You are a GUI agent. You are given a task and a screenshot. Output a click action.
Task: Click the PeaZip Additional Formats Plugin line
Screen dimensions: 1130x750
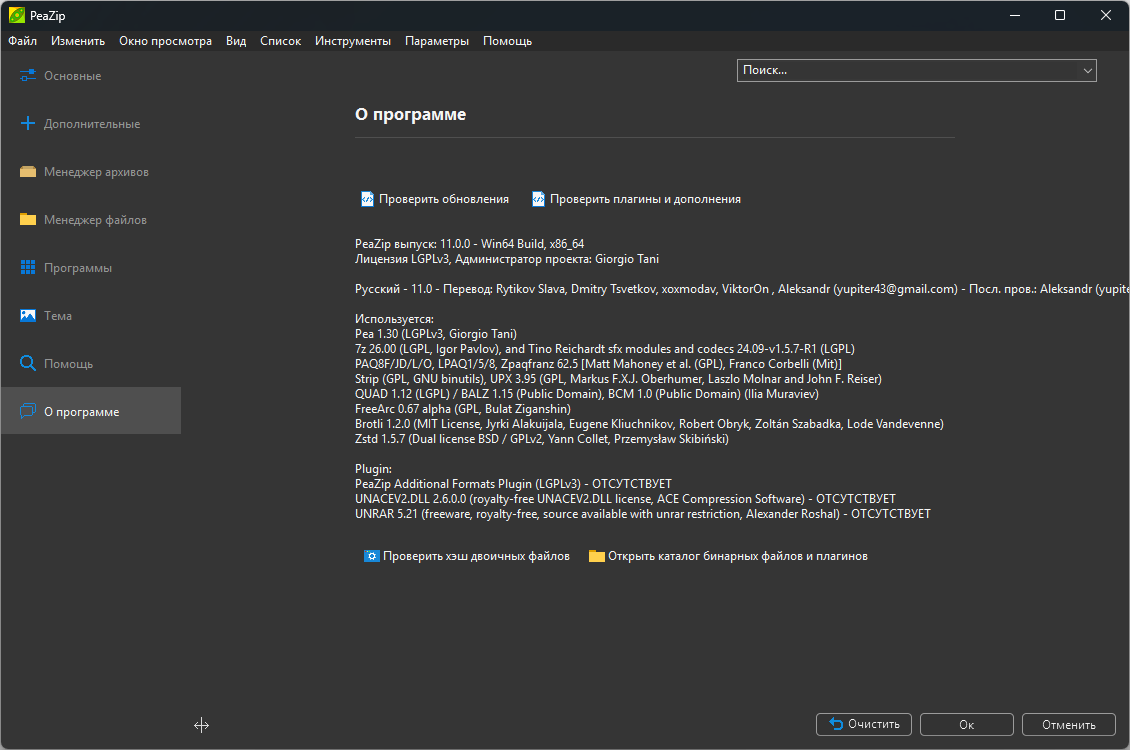pyautogui.click(x=513, y=483)
